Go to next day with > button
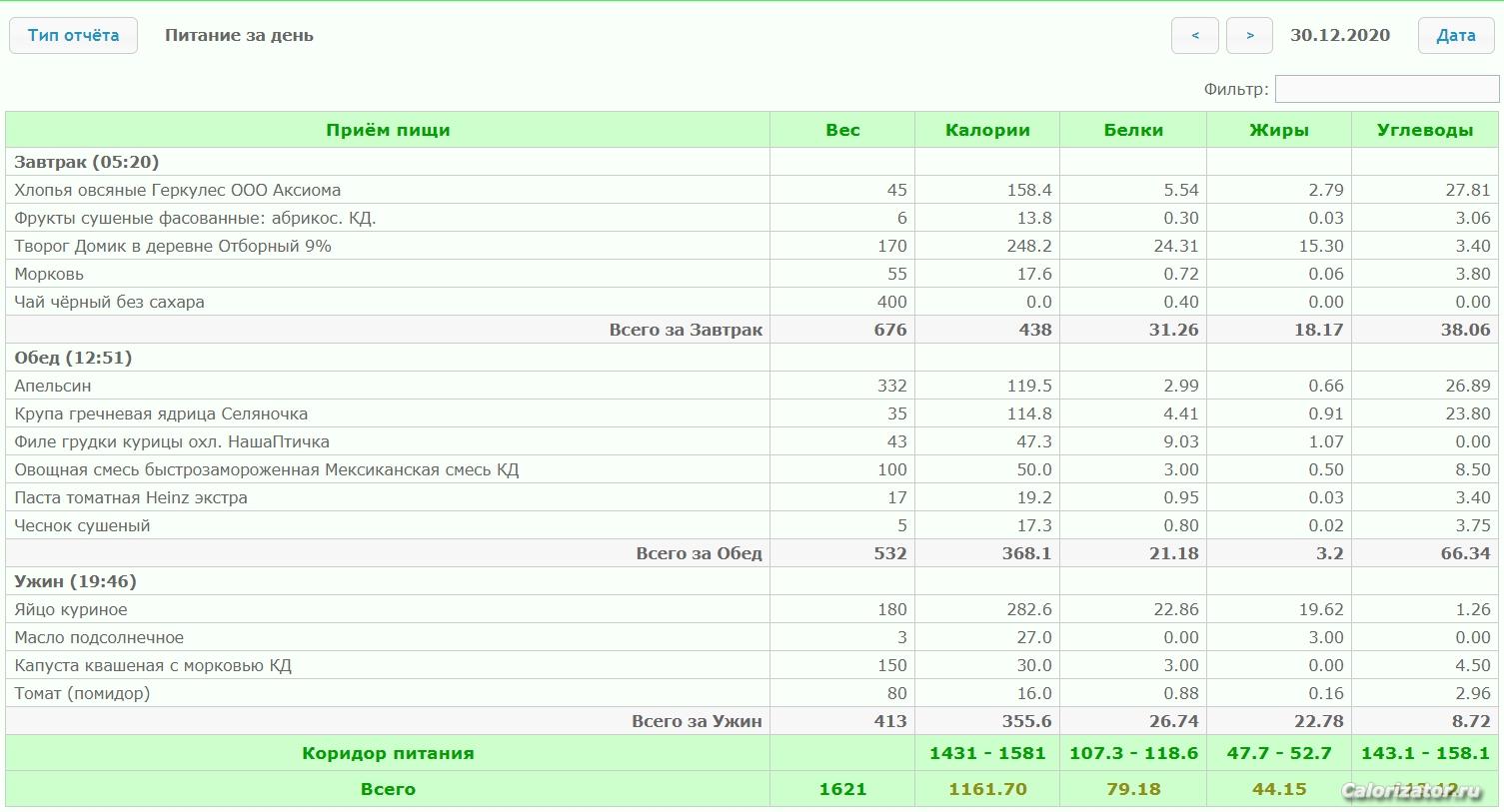 [x=1249, y=36]
